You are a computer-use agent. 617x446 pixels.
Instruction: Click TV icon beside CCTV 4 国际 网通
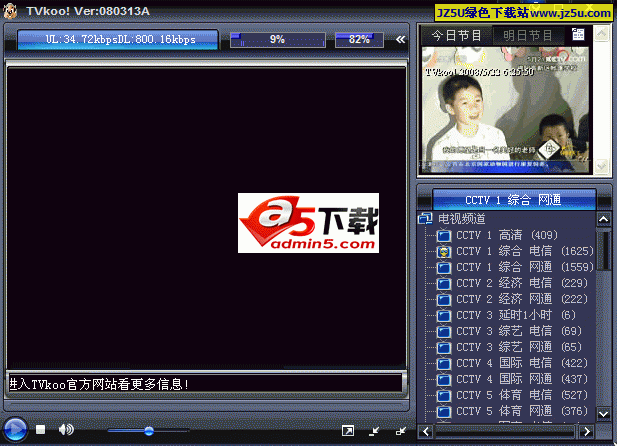[x=444, y=380]
